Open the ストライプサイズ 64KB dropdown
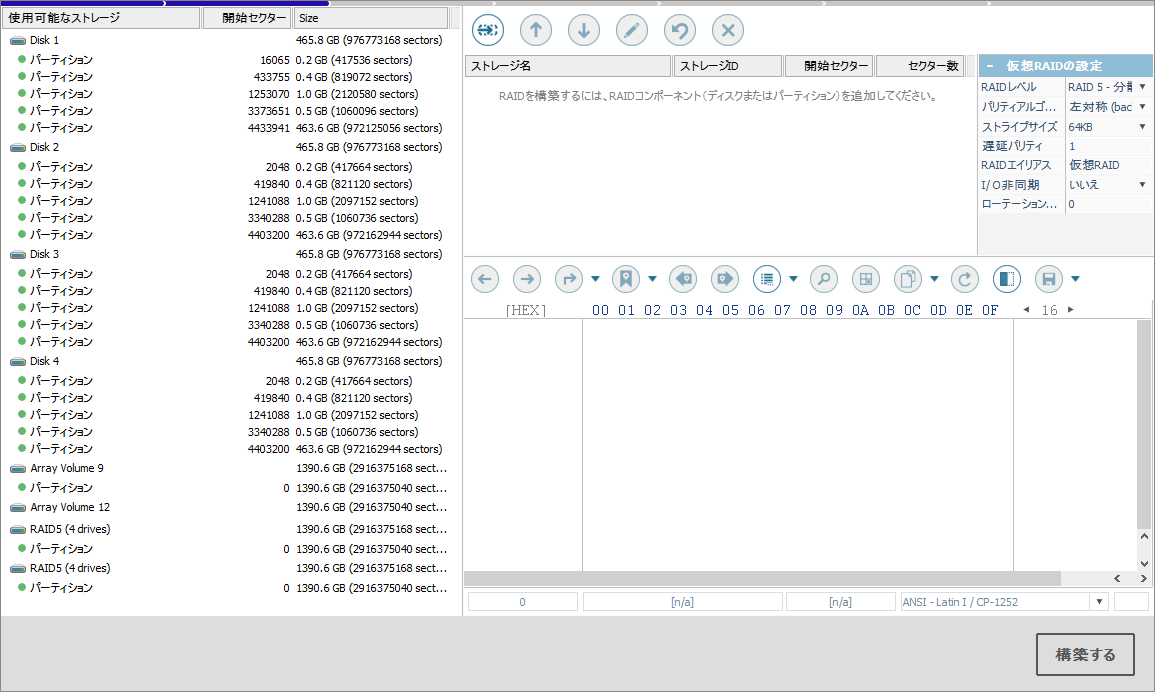 [x=1142, y=127]
